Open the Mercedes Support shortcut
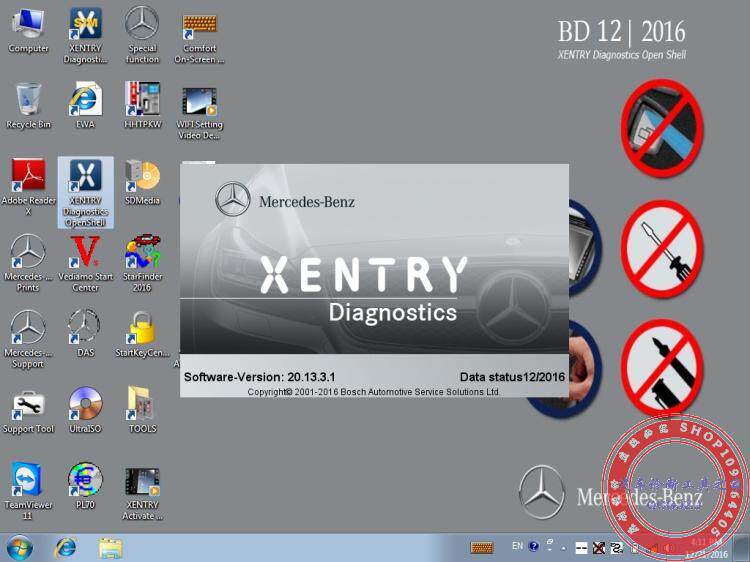The image size is (750, 562). [x=28, y=339]
